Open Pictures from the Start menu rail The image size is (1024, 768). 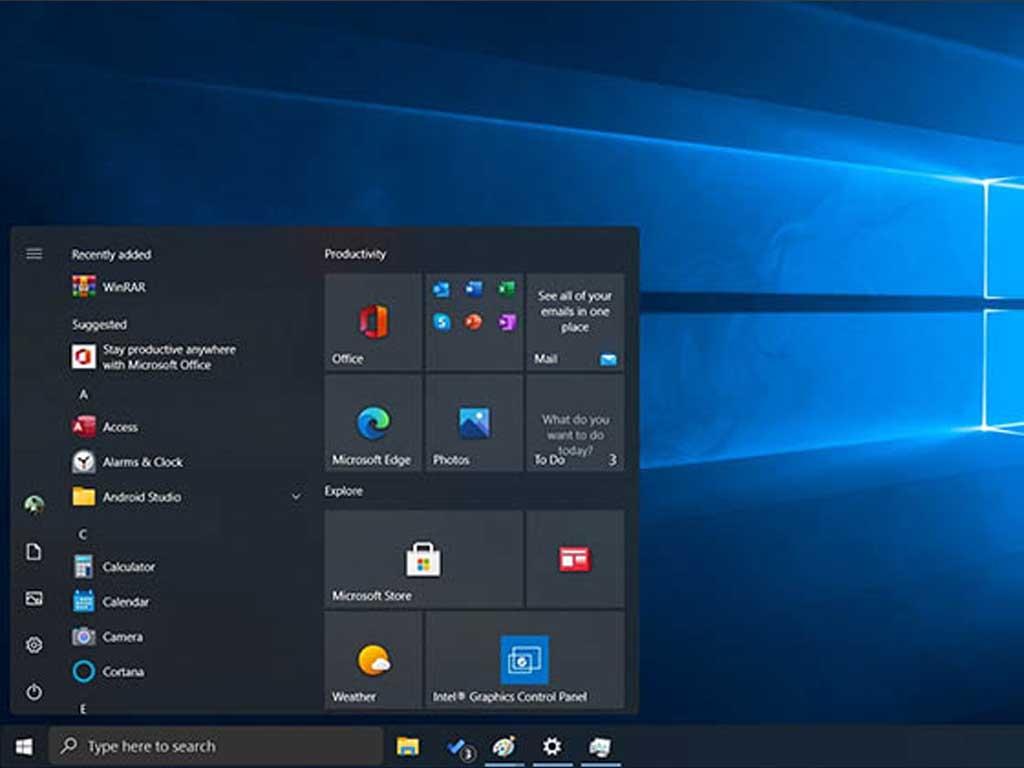point(34,598)
